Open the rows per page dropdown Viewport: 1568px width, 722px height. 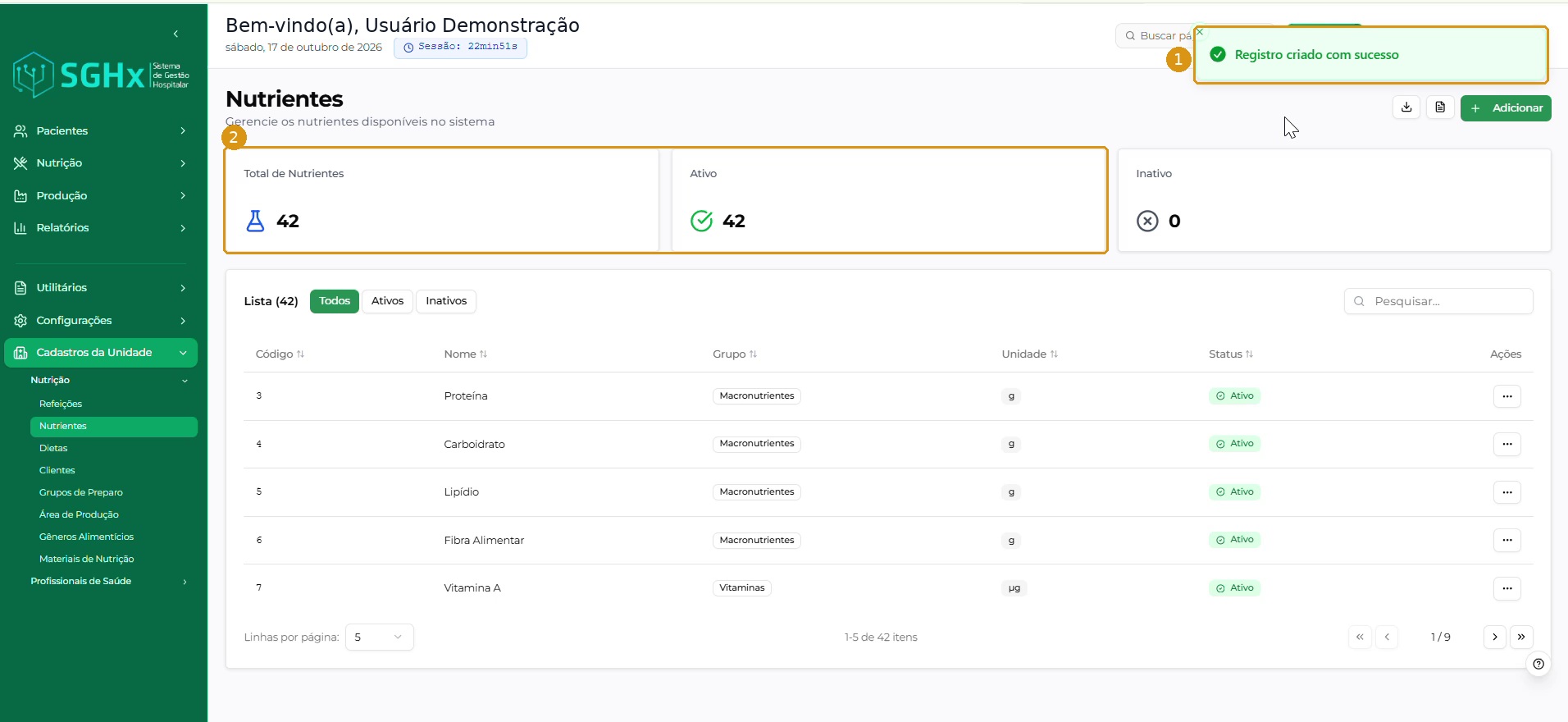[x=380, y=637]
